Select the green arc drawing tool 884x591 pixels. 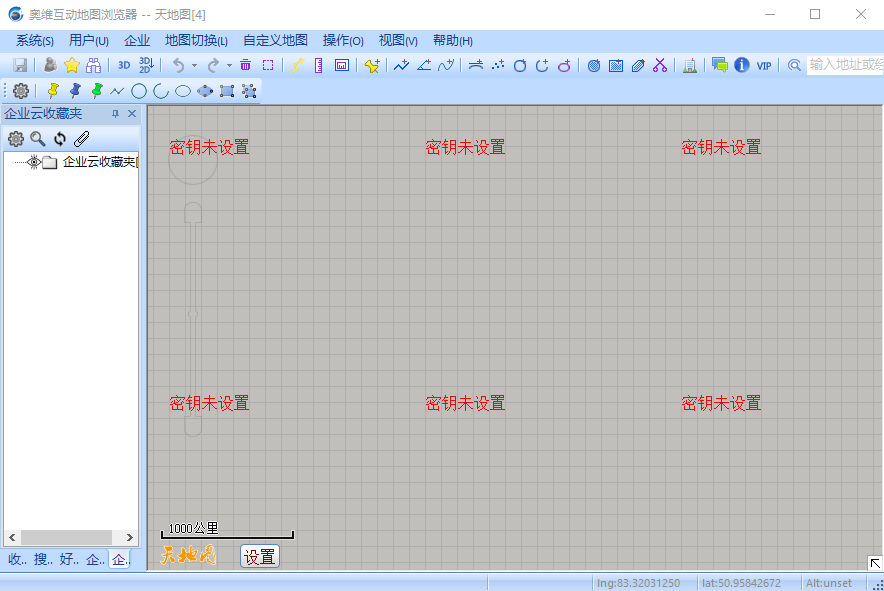[161, 91]
